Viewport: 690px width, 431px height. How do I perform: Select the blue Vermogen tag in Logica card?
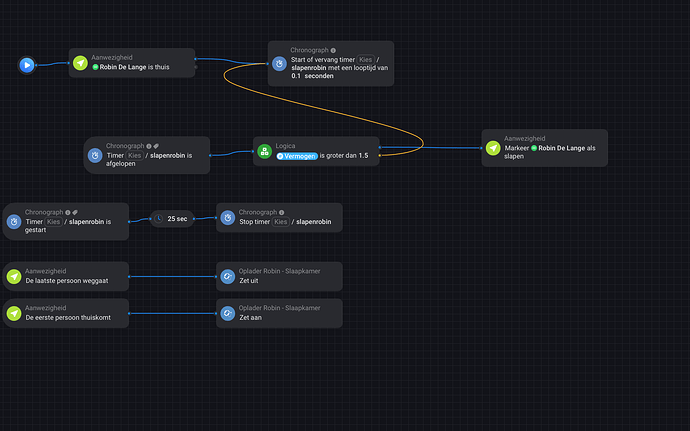297,156
